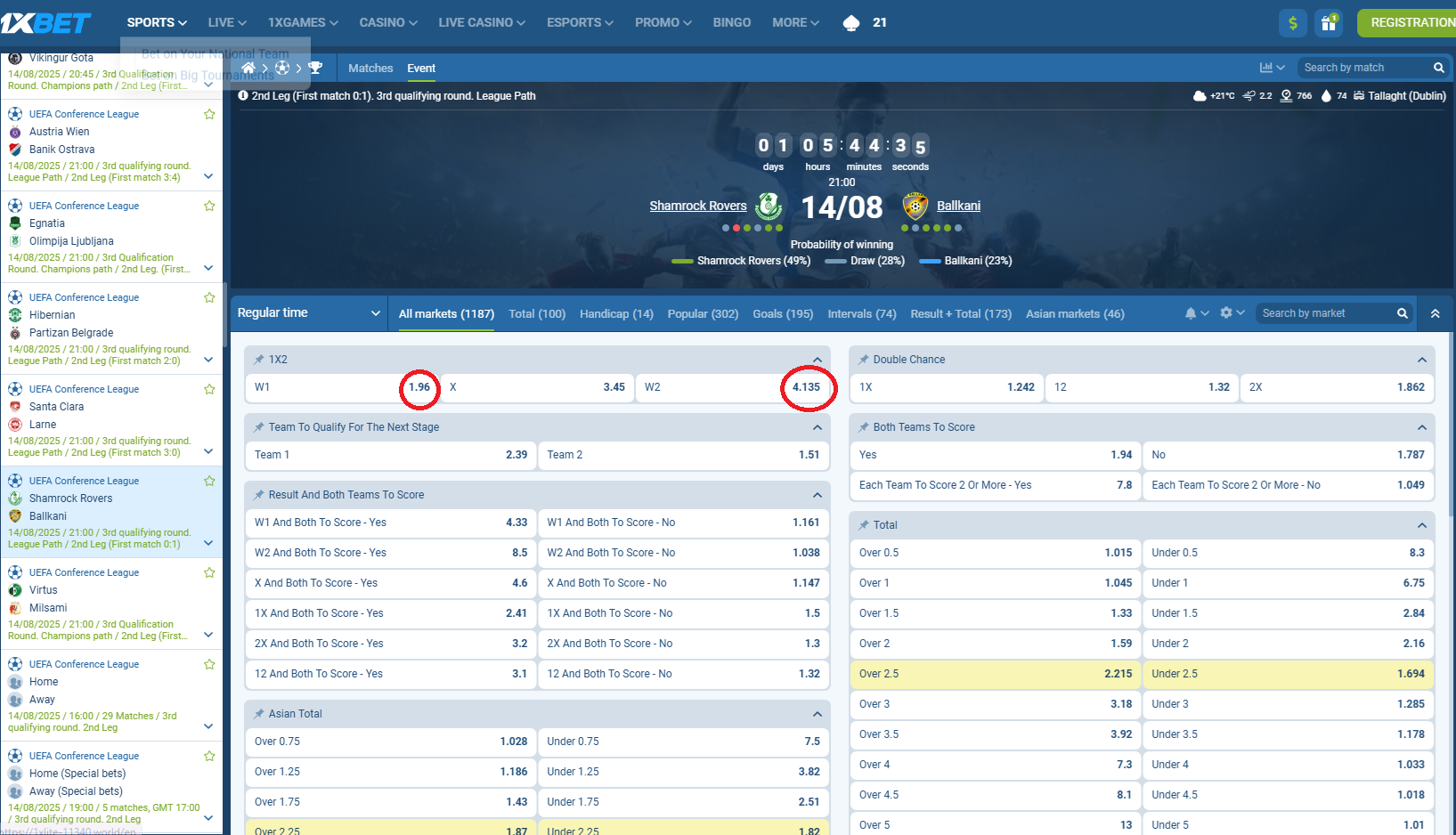Screen dimensions: 1456x835
Task: Collapse all markets with double chevron
Action: coord(1436,313)
